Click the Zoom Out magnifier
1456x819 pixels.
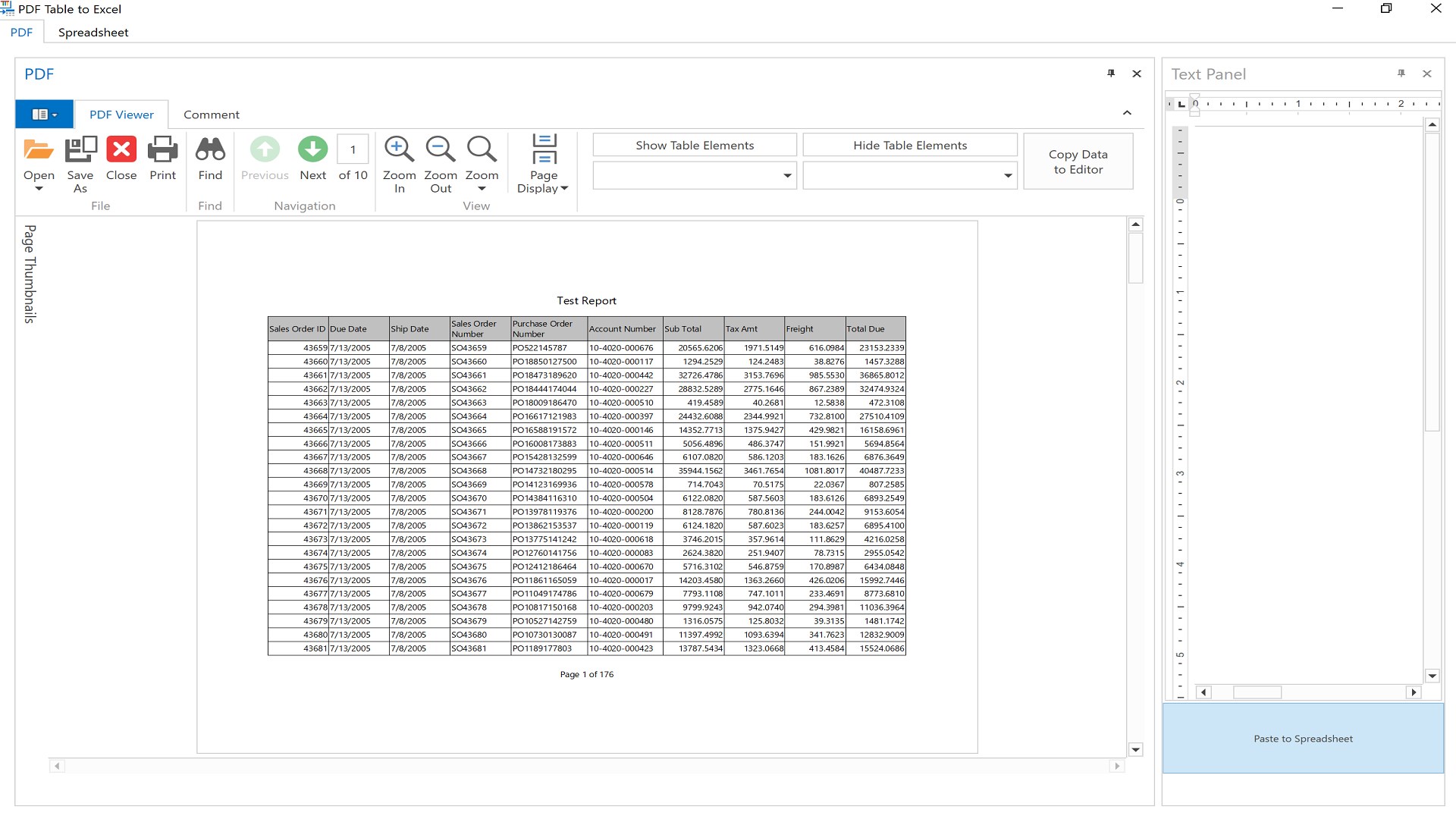pos(441,149)
